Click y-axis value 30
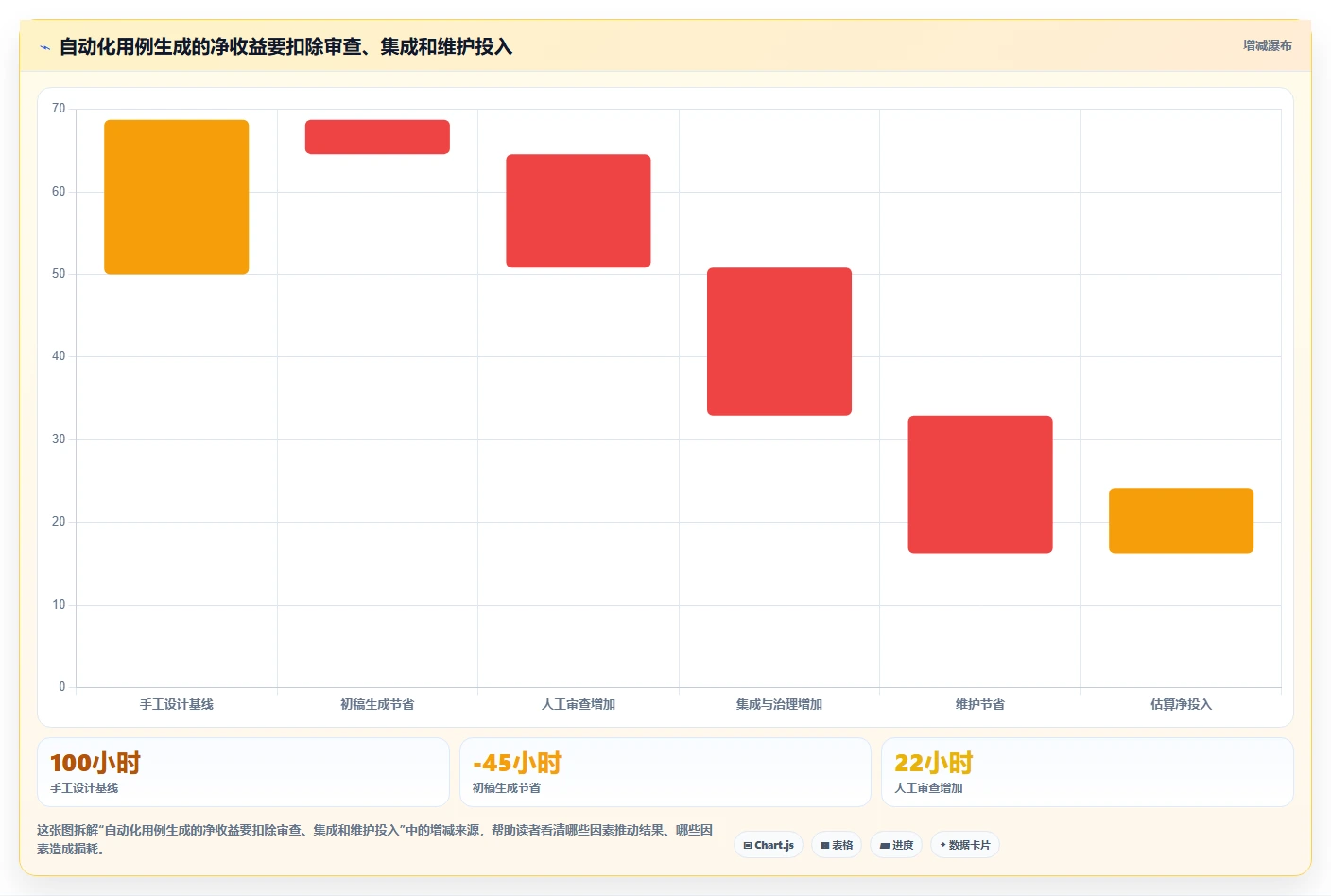1331x896 pixels. (x=59, y=439)
